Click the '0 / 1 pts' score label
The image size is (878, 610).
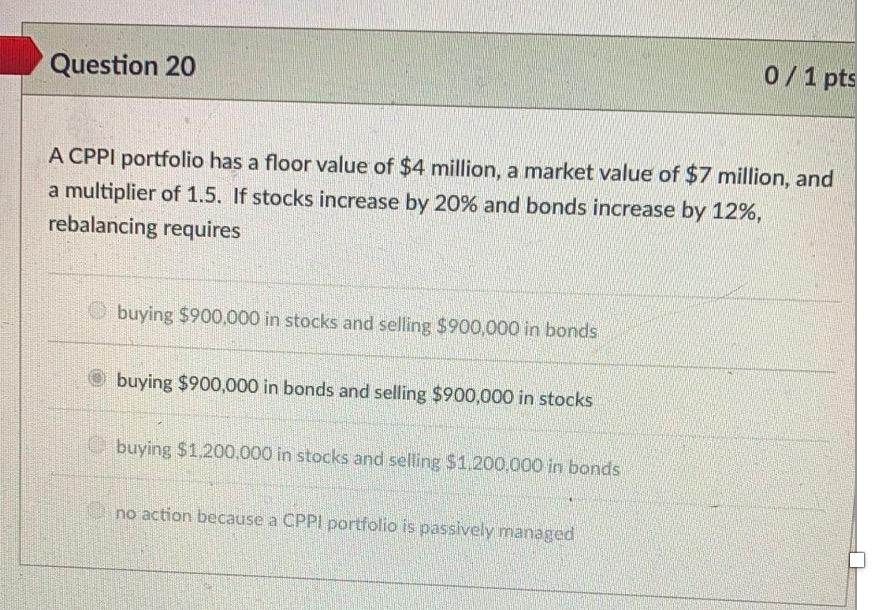pos(810,76)
